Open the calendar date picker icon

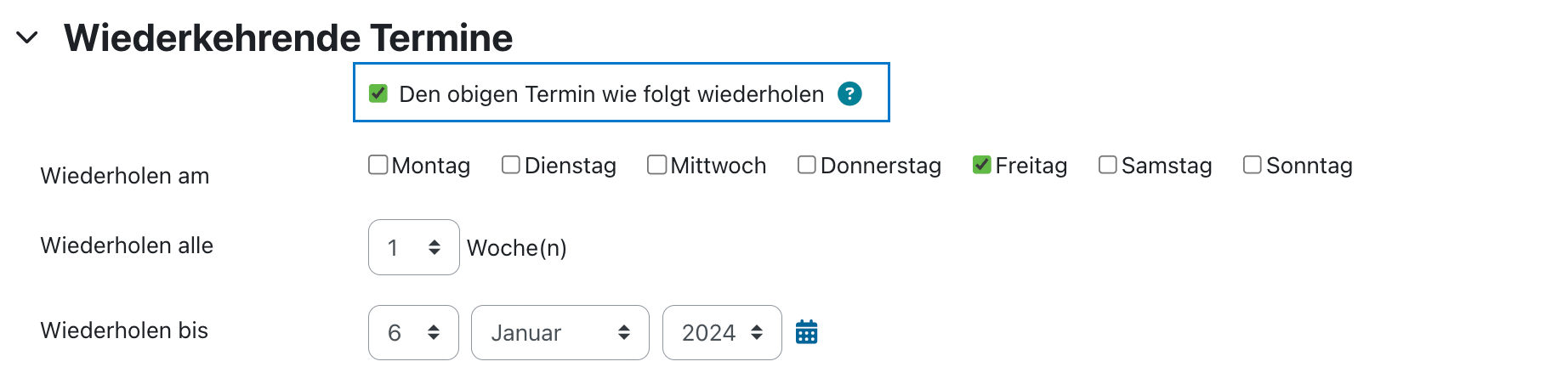tap(806, 332)
